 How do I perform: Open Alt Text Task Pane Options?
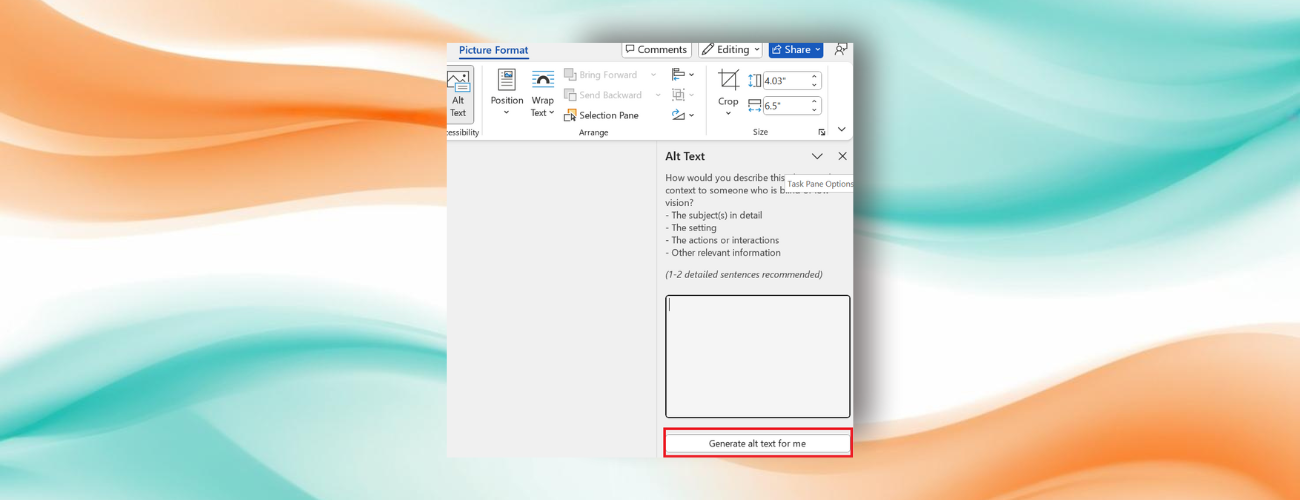coord(817,156)
